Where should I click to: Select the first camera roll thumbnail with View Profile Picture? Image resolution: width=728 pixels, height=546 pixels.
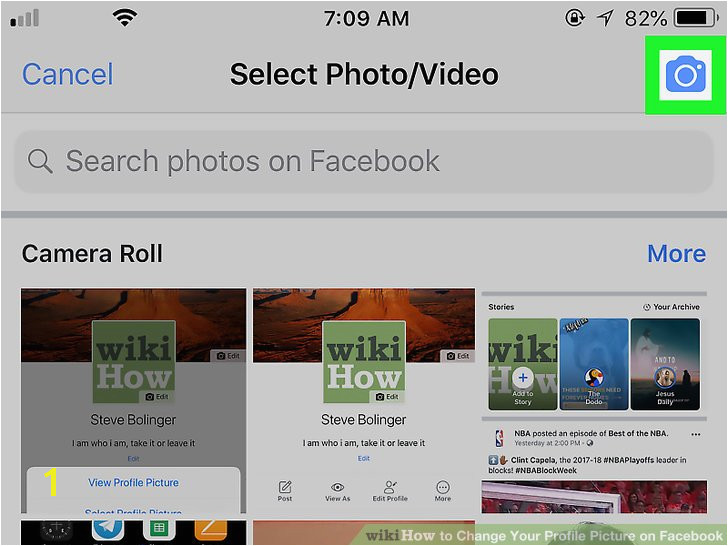(x=134, y=400)
